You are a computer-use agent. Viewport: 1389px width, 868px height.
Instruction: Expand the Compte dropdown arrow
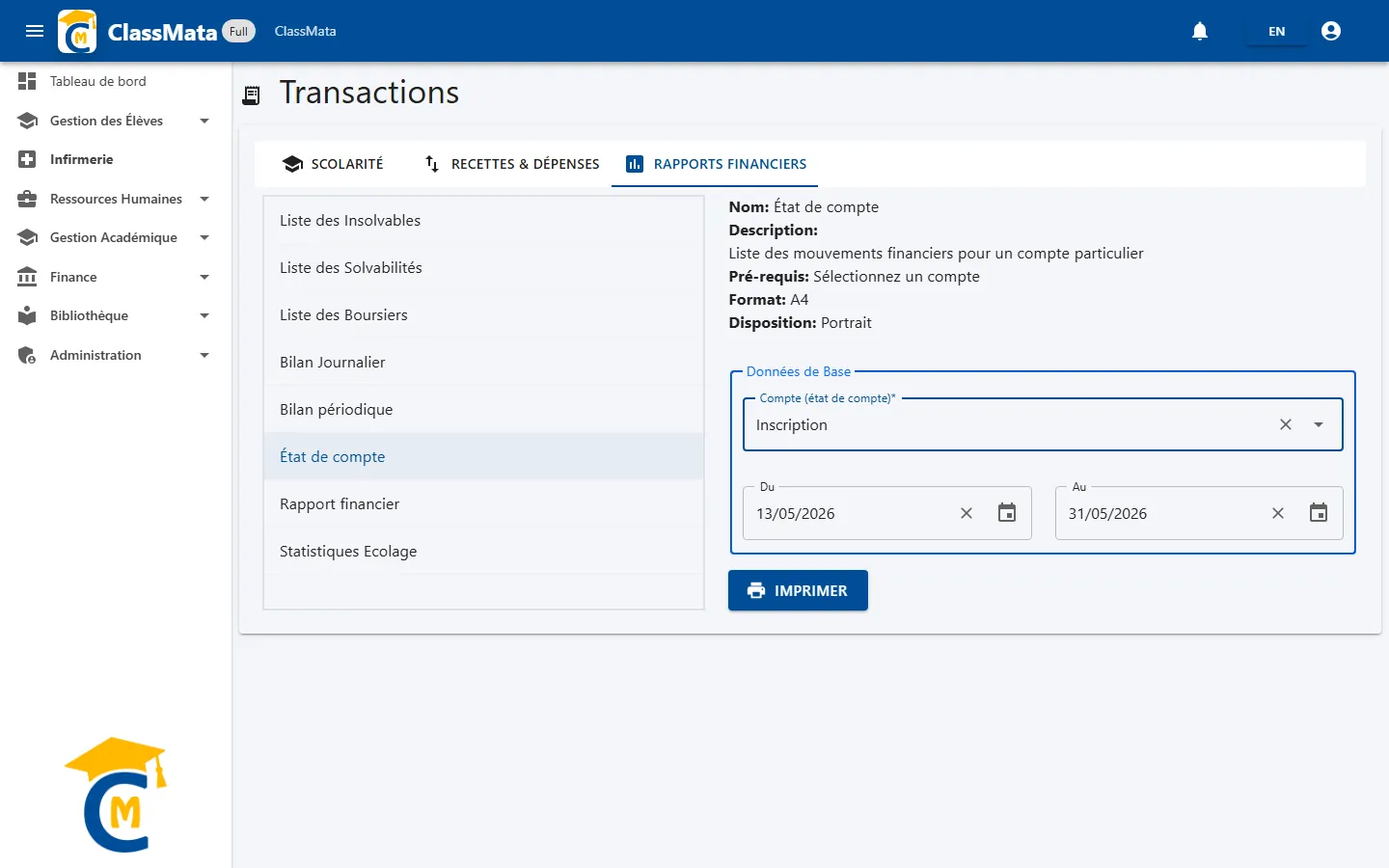click(x=1319, y=424)
